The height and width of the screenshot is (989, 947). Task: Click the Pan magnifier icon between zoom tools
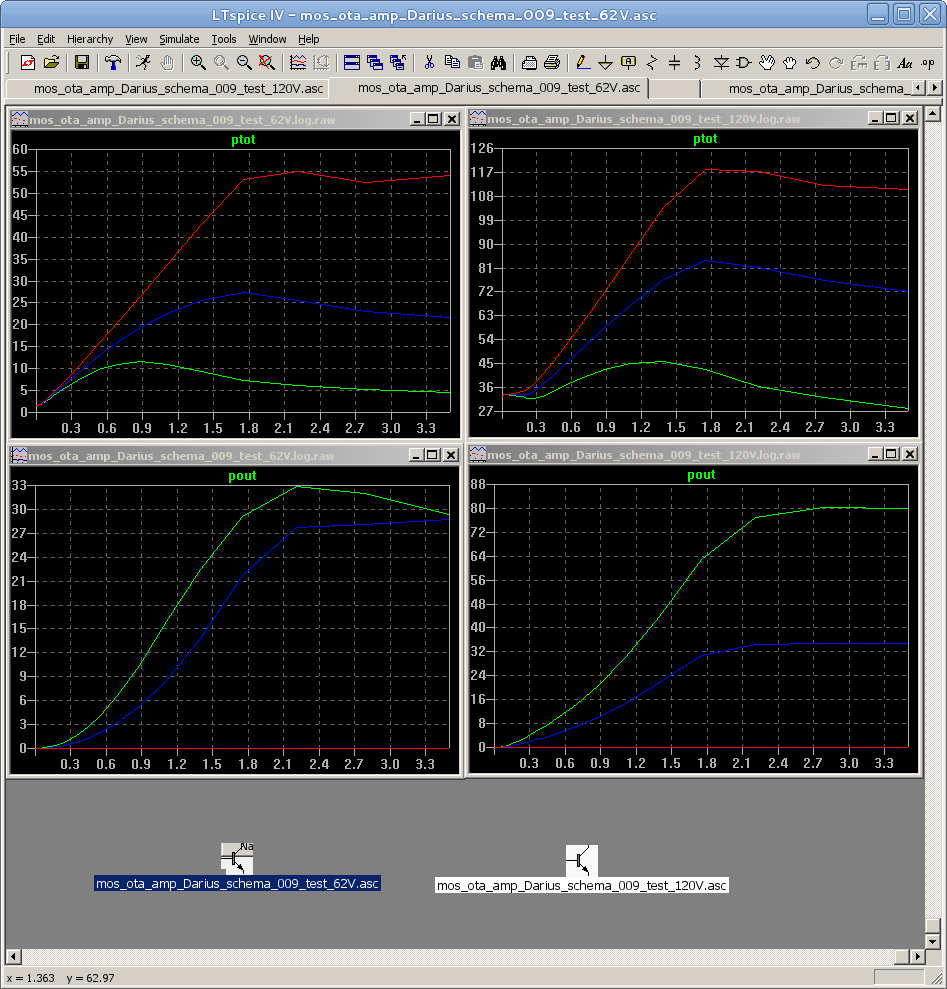[221, 62]
